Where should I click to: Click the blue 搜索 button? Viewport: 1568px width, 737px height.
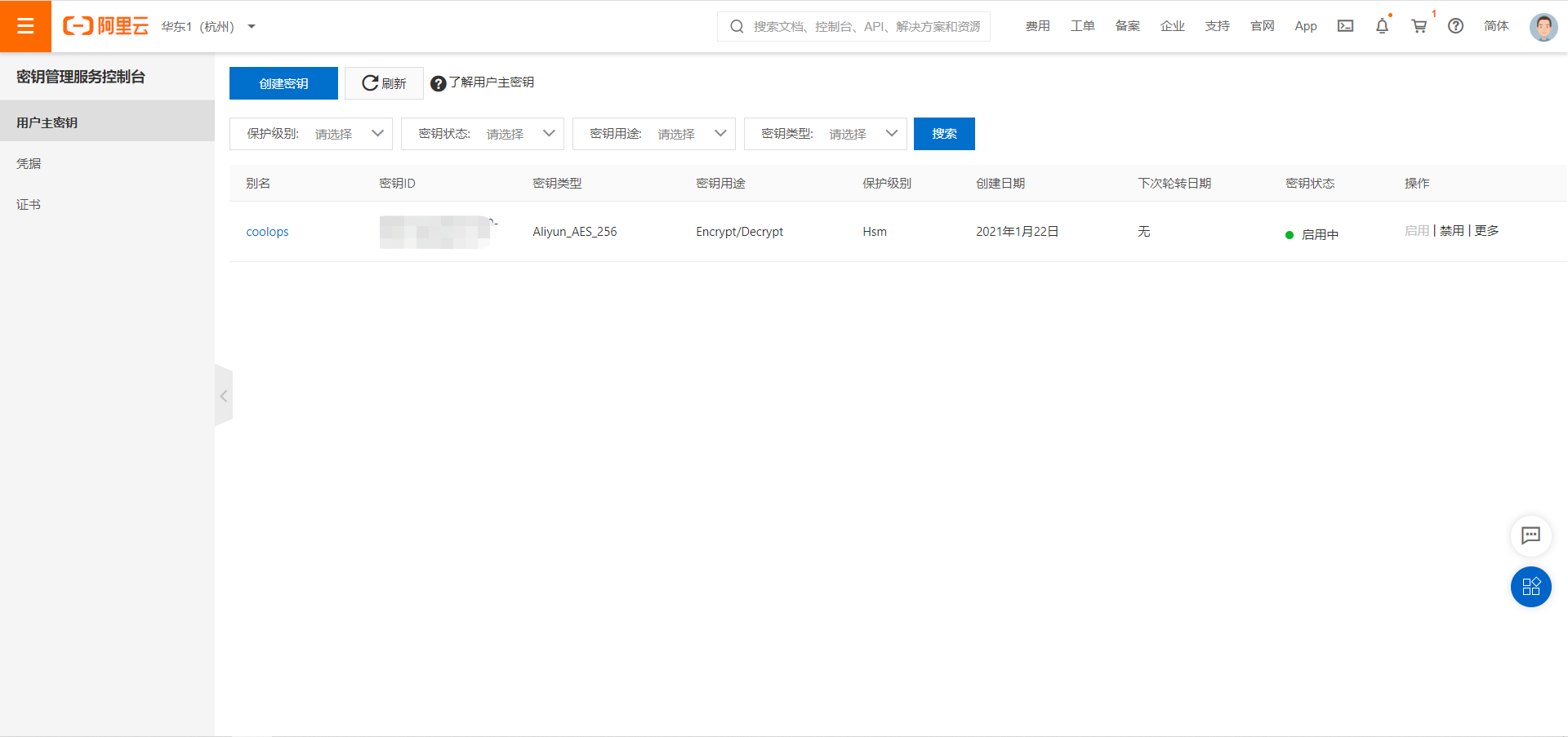coord(944,134)
